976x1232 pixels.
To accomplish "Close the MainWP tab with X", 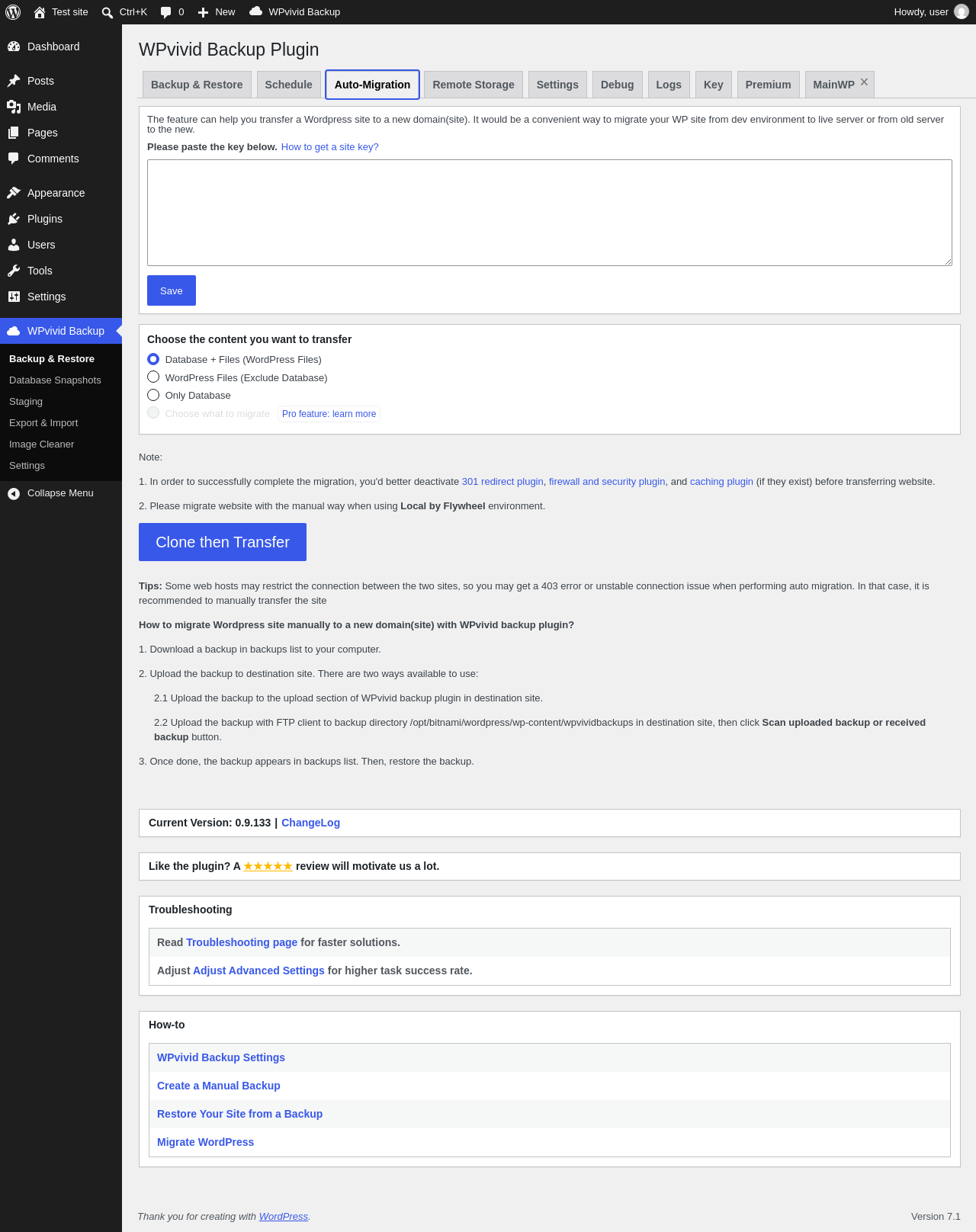I will pyautogui.click(x=864, y=82).
